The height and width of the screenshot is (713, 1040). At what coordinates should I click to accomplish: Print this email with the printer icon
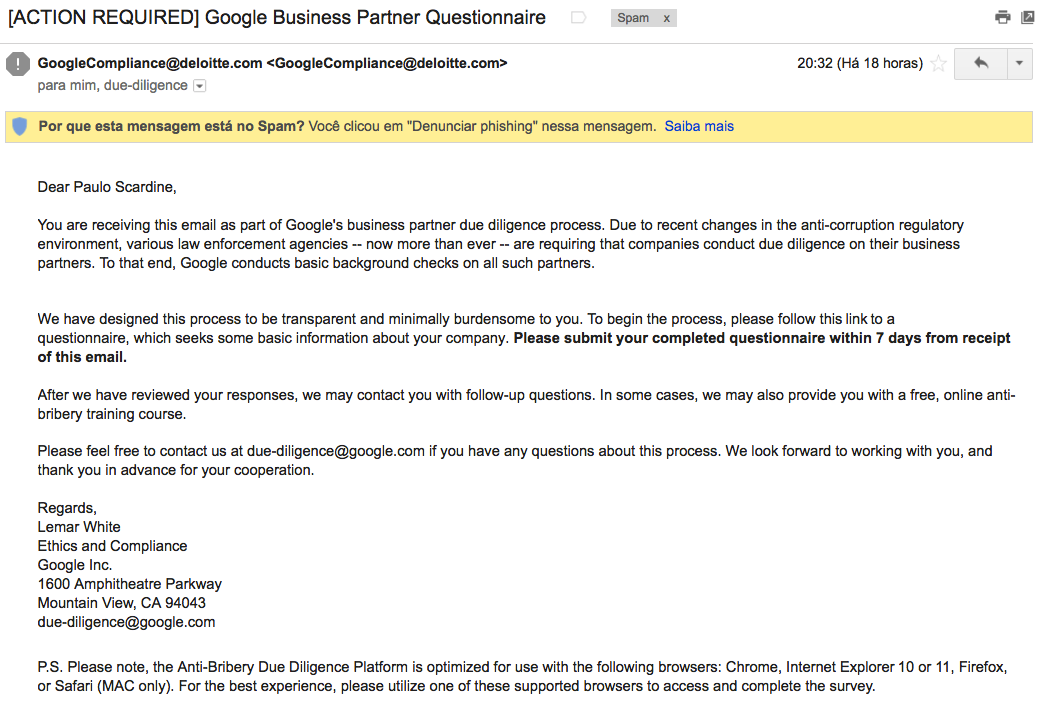1002,17
